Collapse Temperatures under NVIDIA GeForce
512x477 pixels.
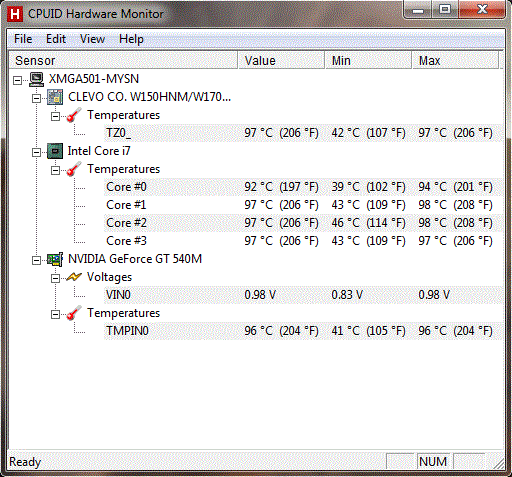point(55,314)
